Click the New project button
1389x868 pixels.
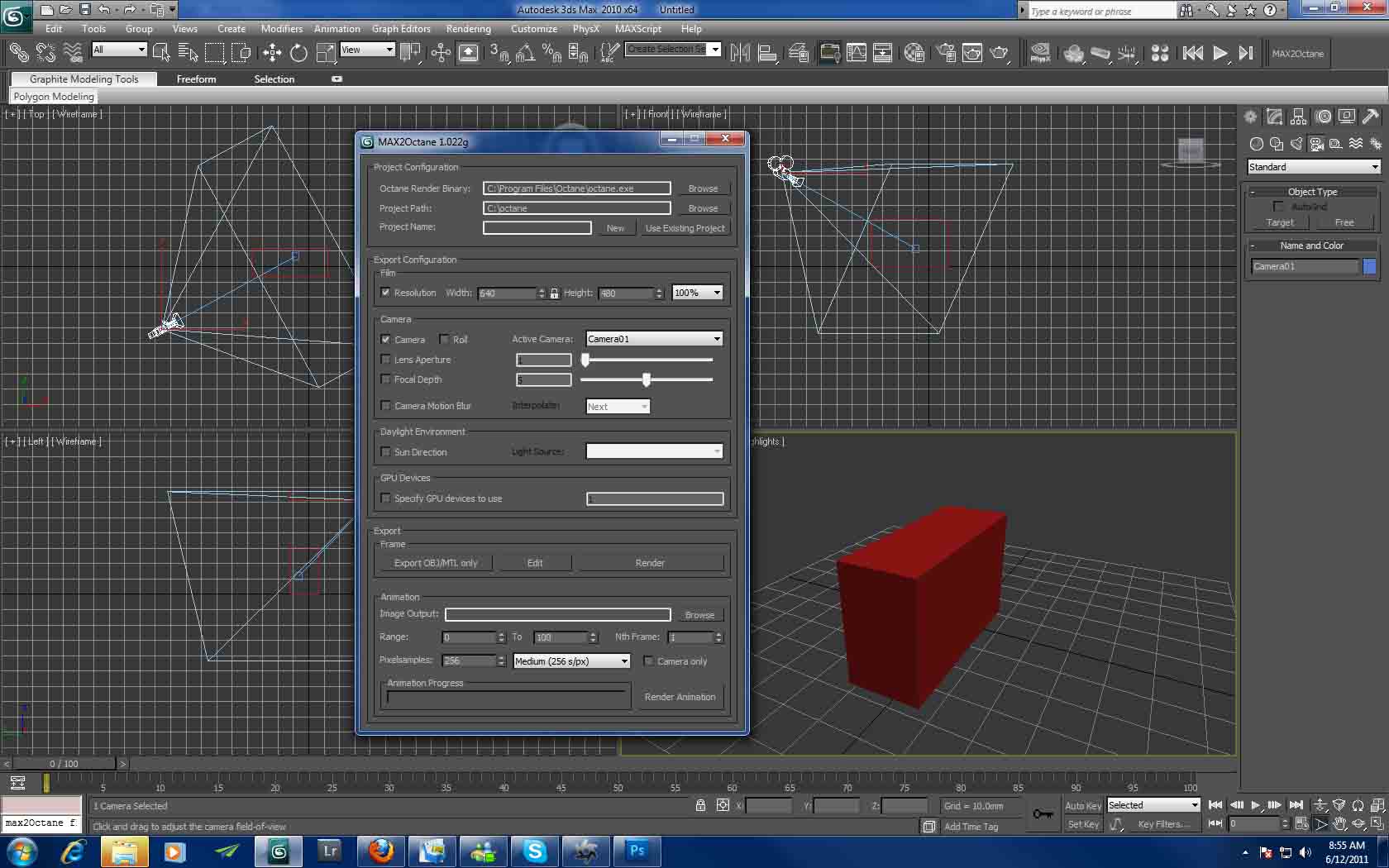coord(615,228)
